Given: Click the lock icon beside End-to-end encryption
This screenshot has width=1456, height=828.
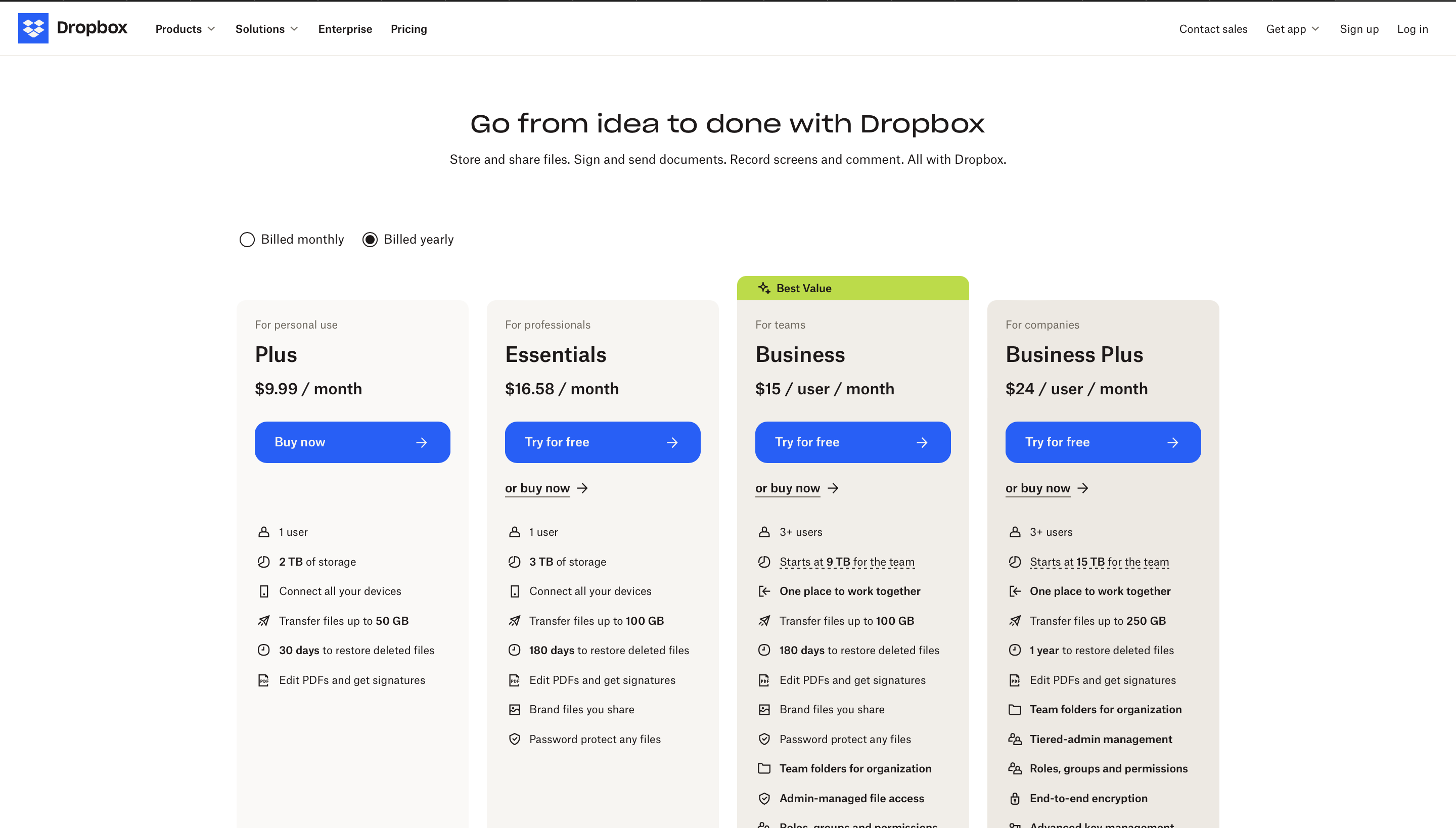Looking at the screenshot, I should tap(1015, 798).
